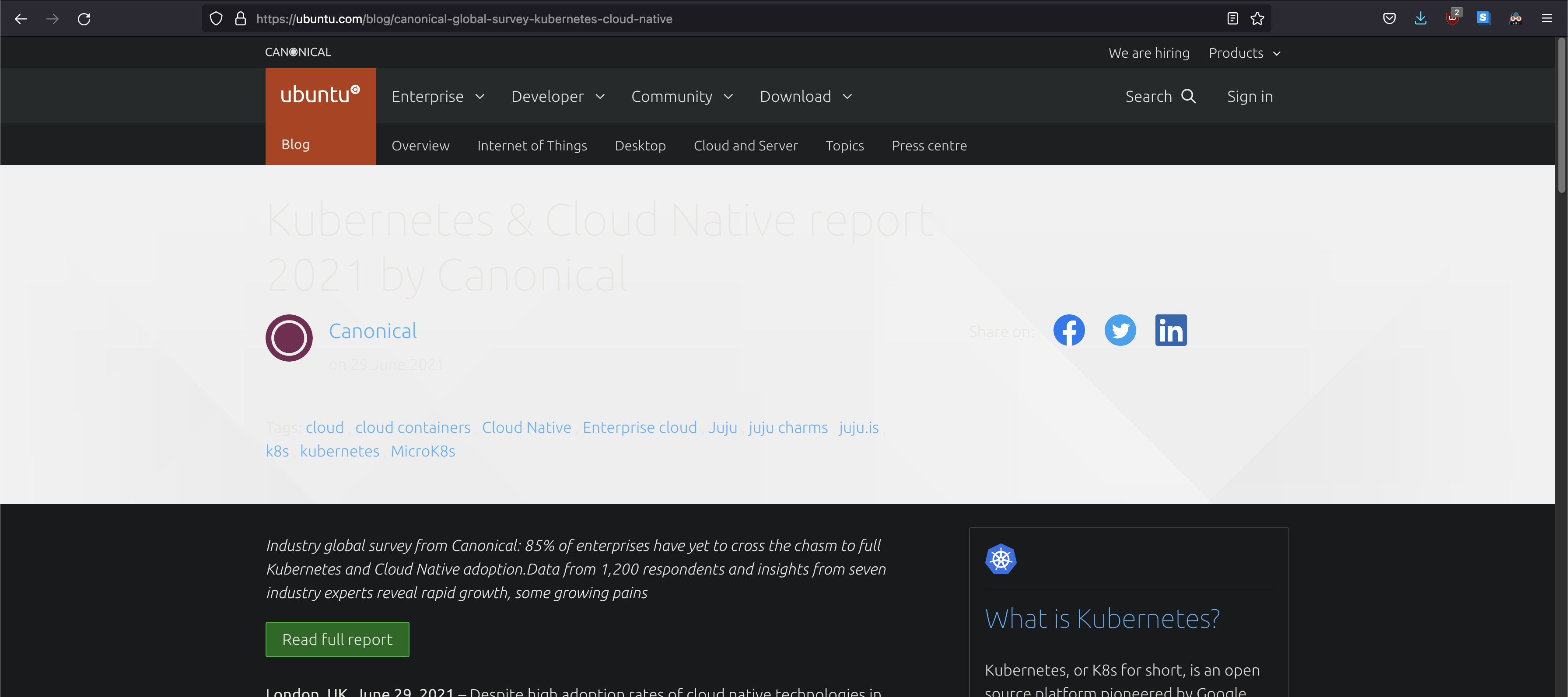Open the uBlock Origin extension with badge 2

(x=1452, y=18)
